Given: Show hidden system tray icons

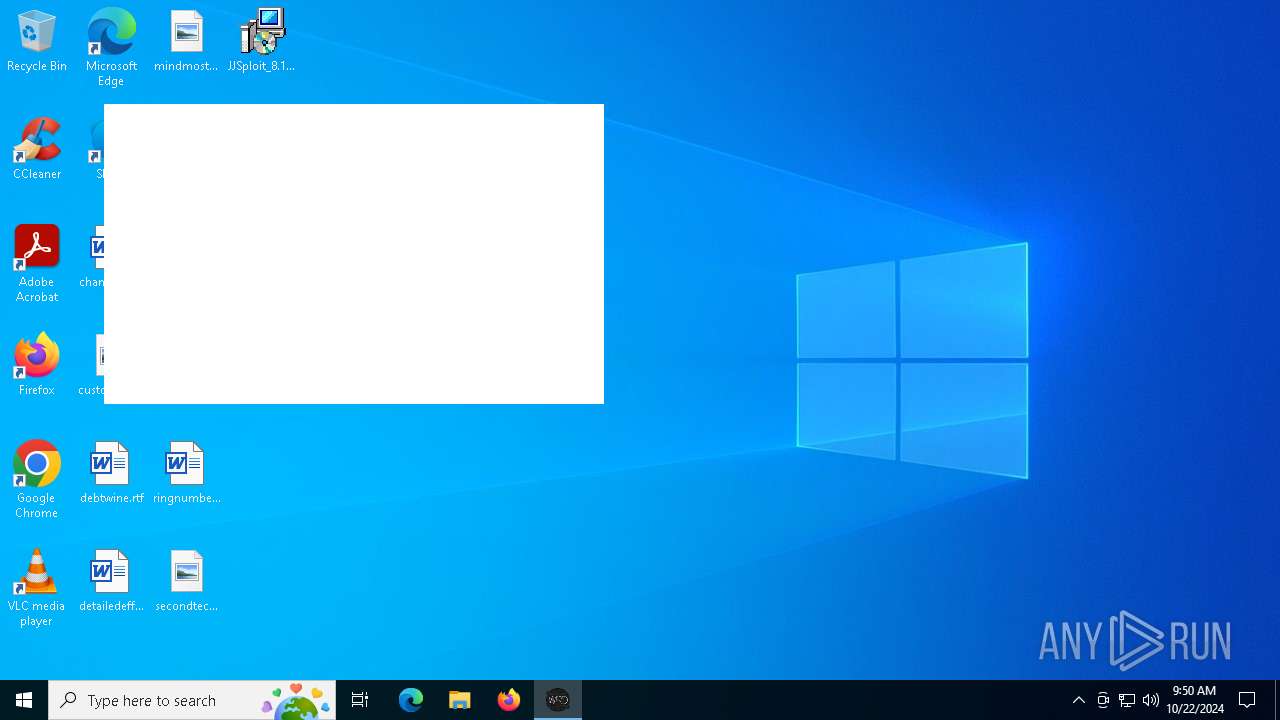Looking at the screenshot, I should 1078,700.
